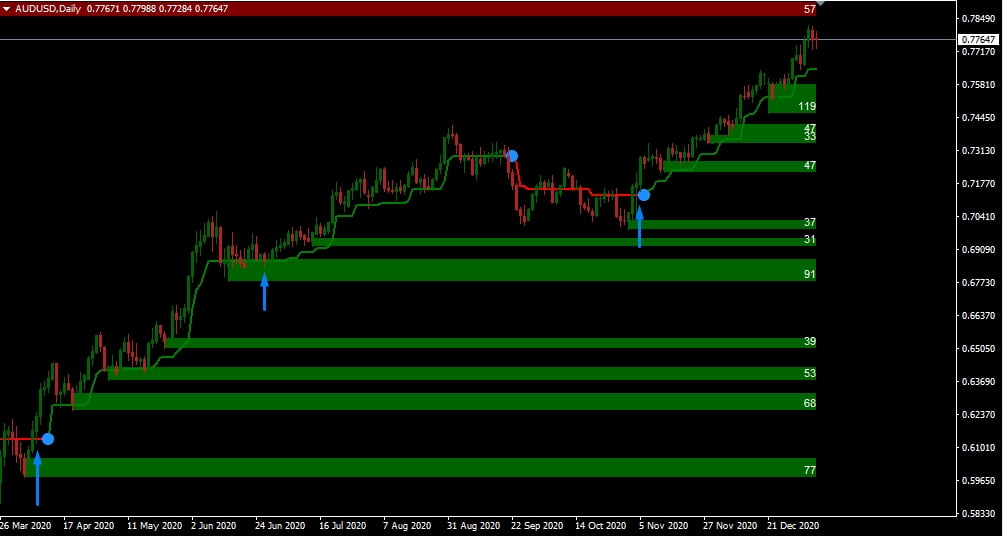This screenshot has width=1003, height=536.
Task: Click the 0.59650 price axis label
Action: pos(979,481)
